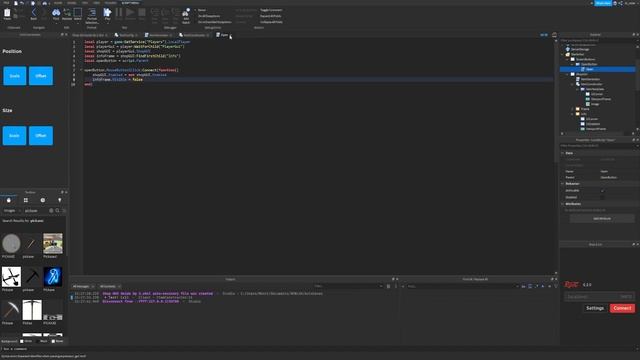Click the Size Offset button

(41, 136)
